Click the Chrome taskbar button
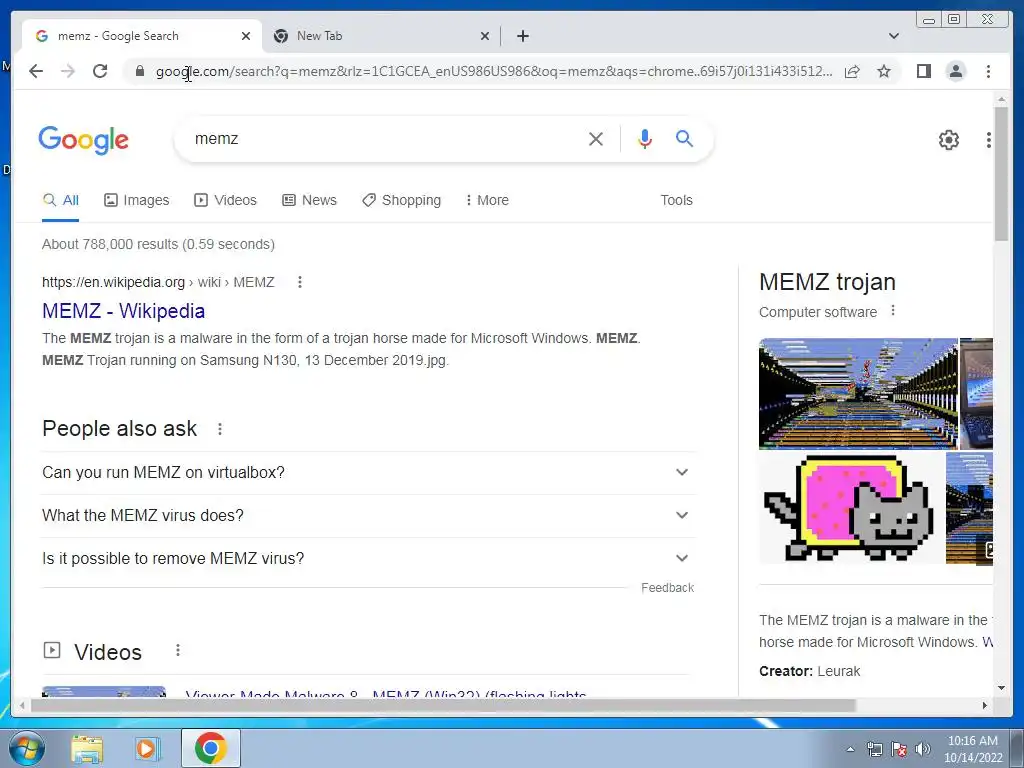This screenshot has width=1024, height=768. point(210,748)
